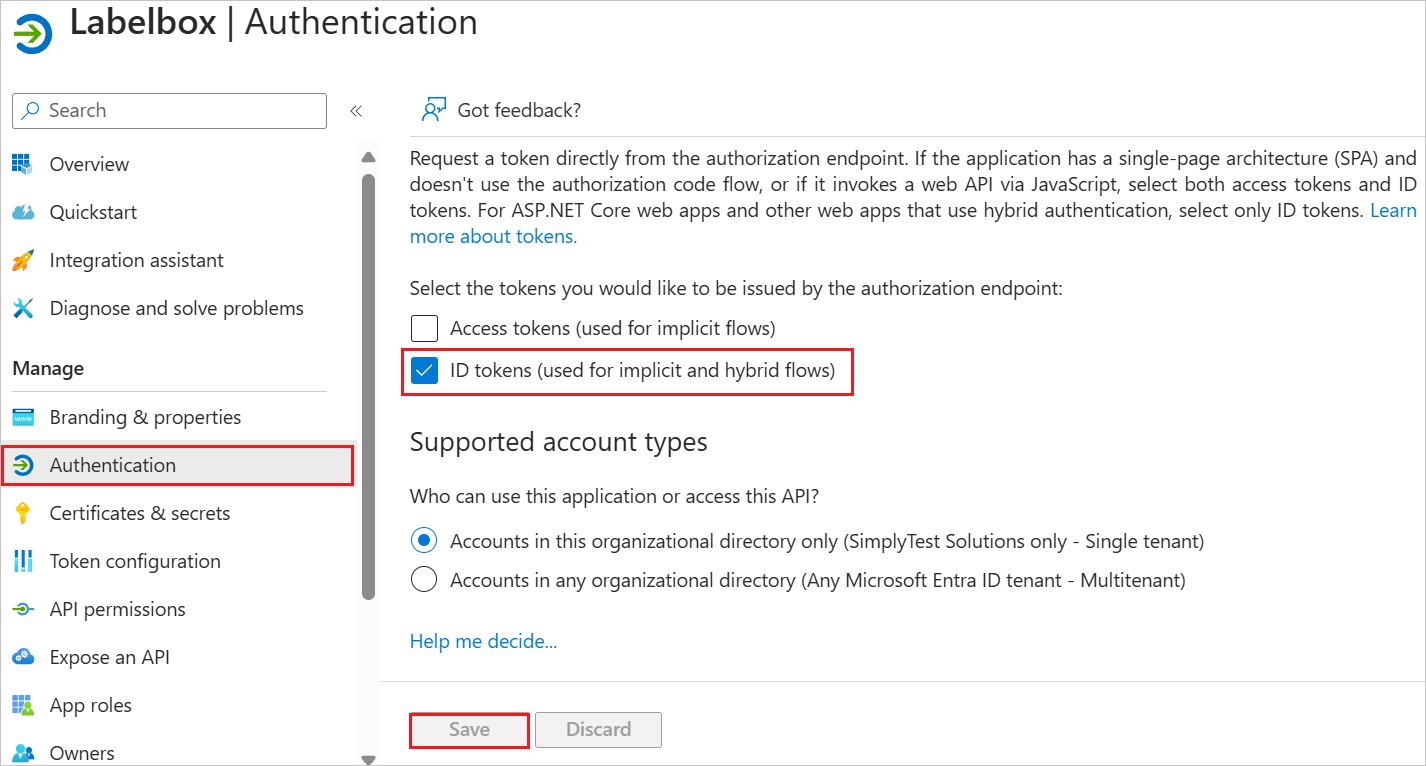1426x766 pixels.
Task: Select single tenant accounts radio option
Action: tap(424, 541)
